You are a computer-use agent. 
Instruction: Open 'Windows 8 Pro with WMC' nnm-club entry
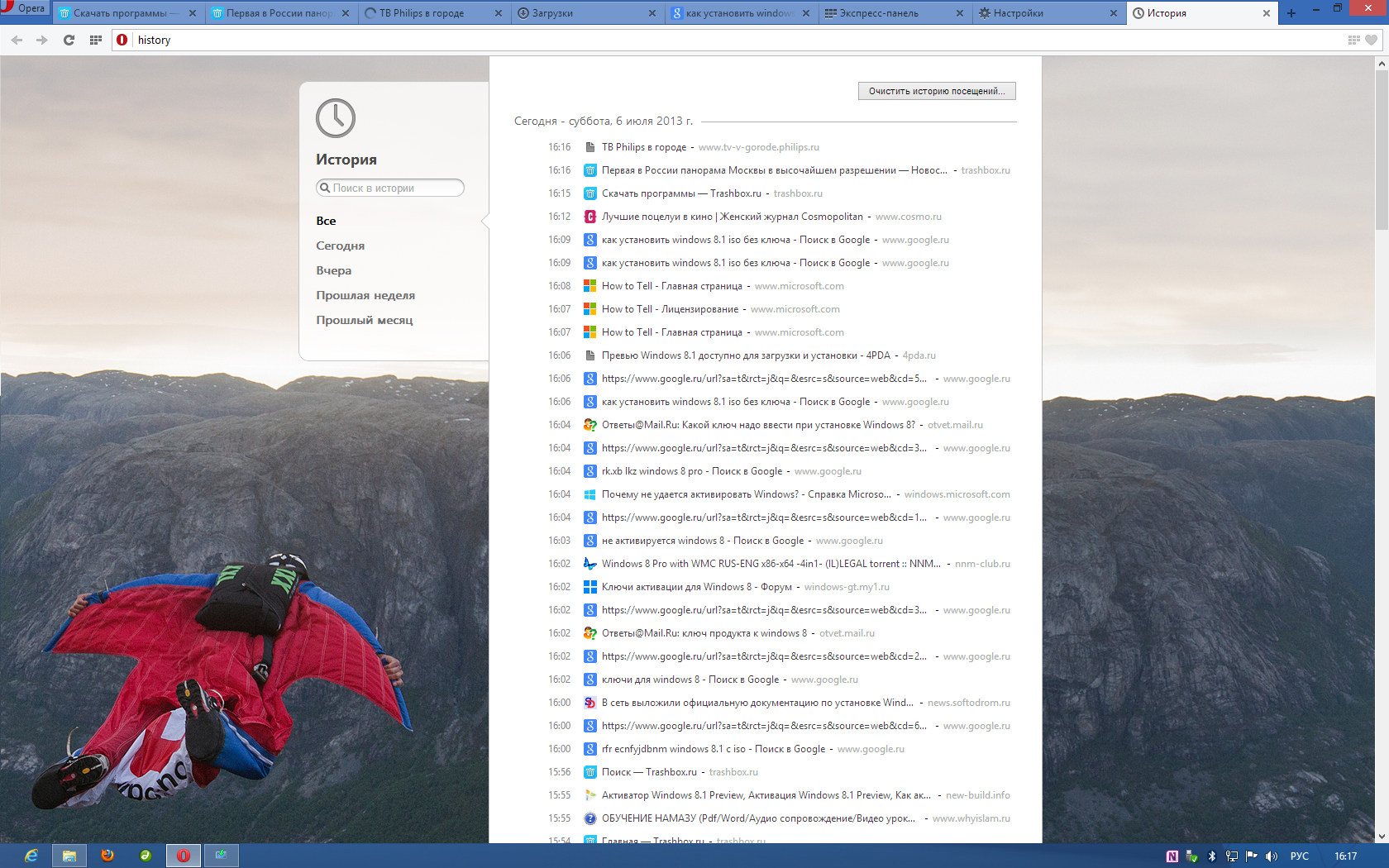pos(771,564)
